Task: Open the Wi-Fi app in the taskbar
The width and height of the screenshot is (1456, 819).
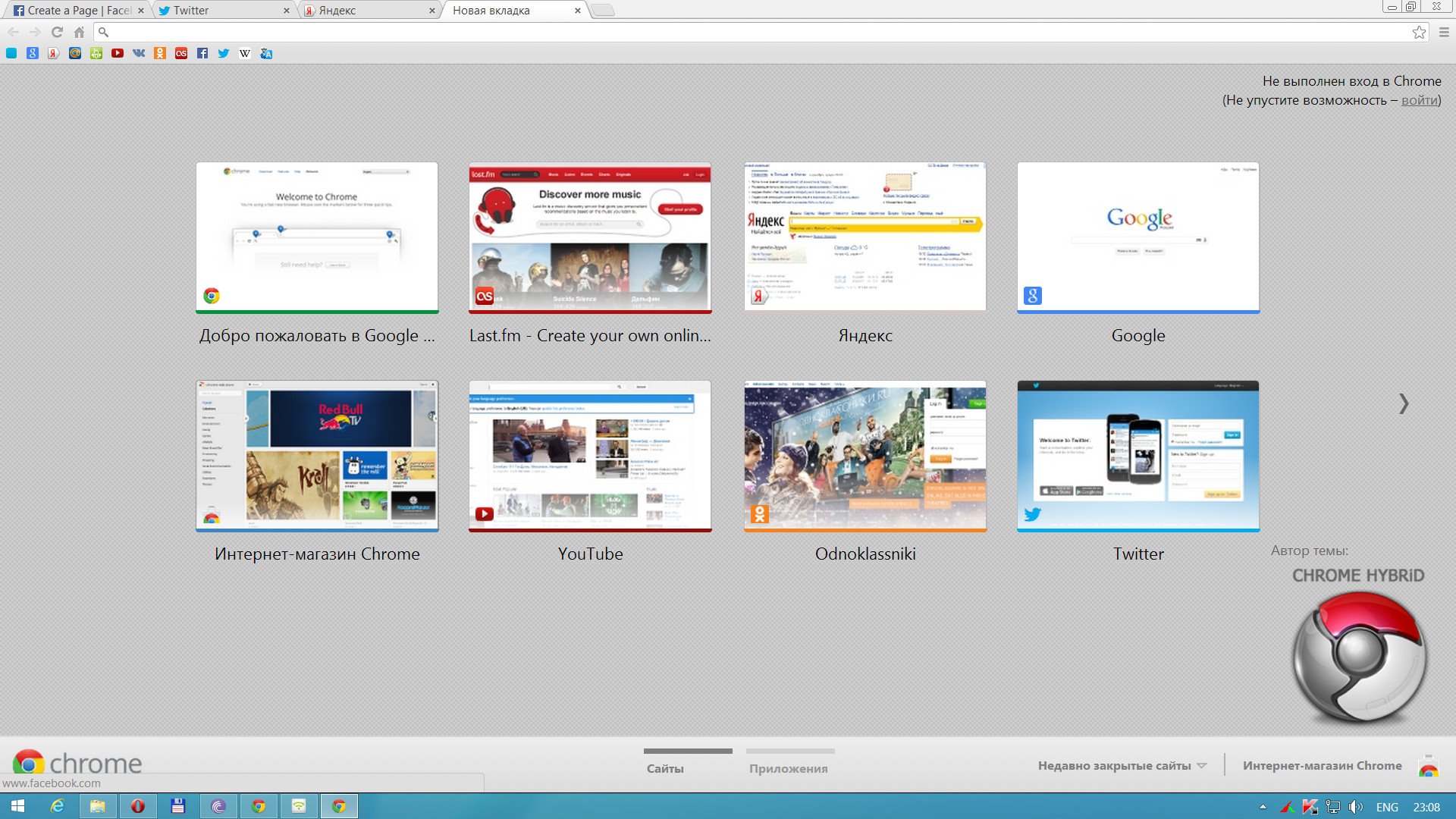Action: (299, 806)
